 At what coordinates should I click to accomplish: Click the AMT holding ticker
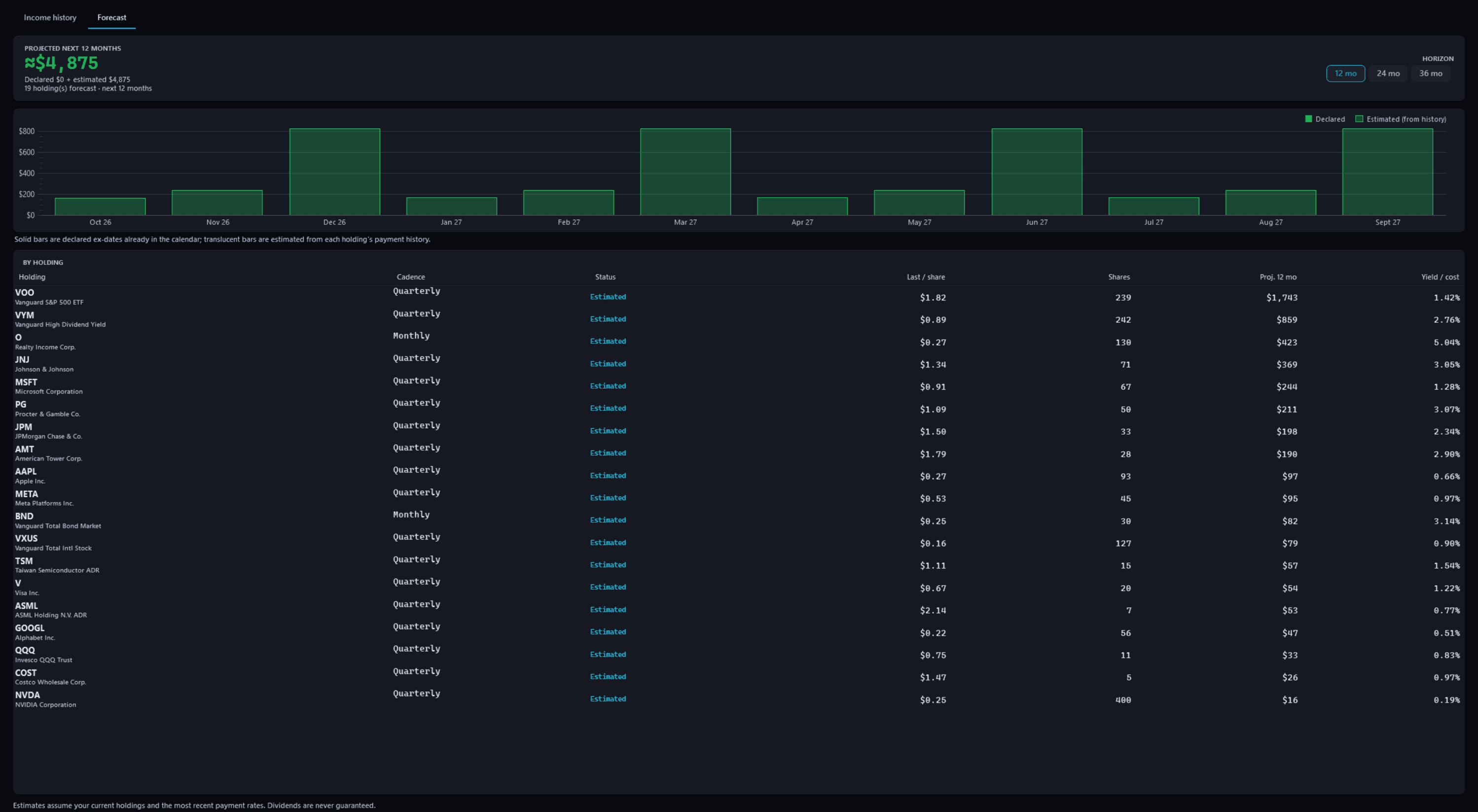25,450
